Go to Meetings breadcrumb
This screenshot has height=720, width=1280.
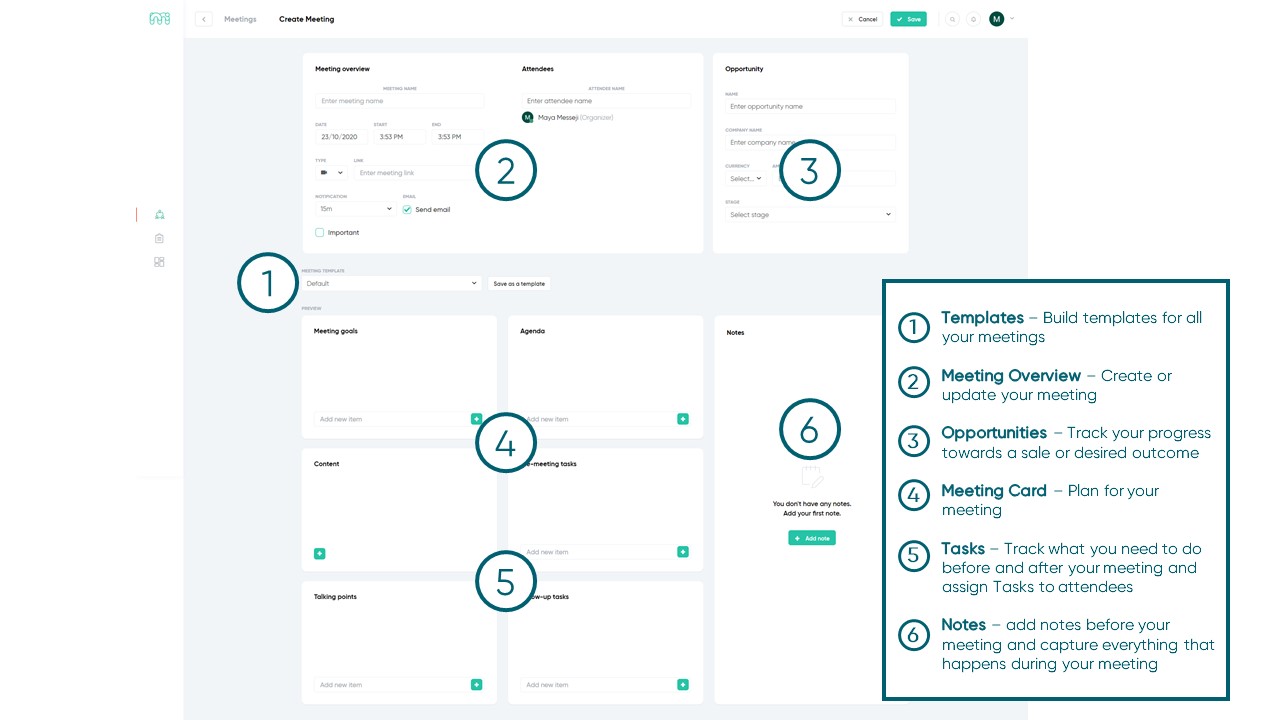coord(240,19)
